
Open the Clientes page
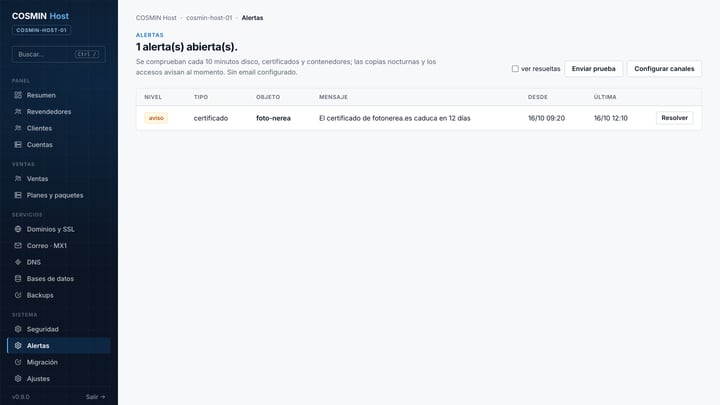[59, 128]
